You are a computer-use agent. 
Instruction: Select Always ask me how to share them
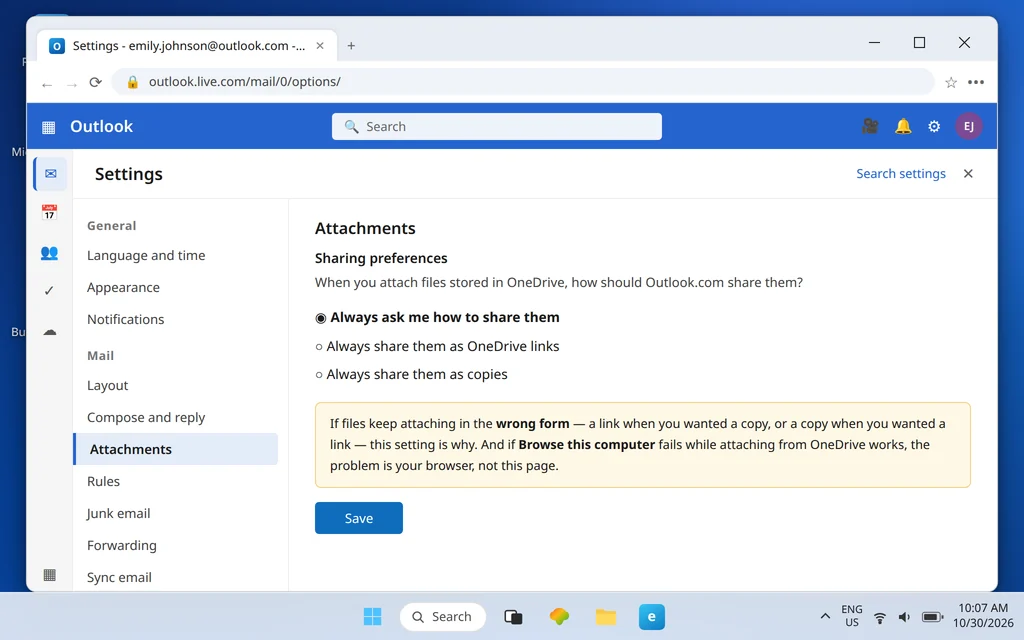(x=437, y=317)
